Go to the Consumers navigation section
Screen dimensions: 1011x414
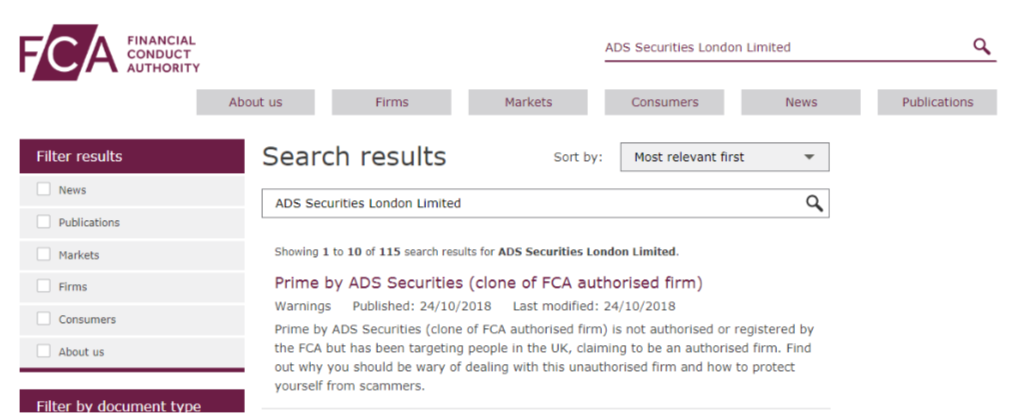[664, 102]
